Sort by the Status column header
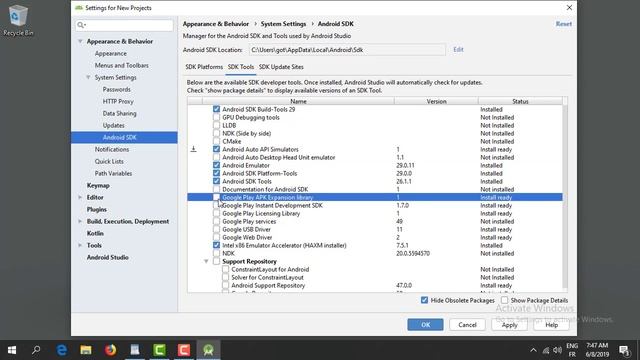This screenshot has height=360, width=640. [520, 101]
